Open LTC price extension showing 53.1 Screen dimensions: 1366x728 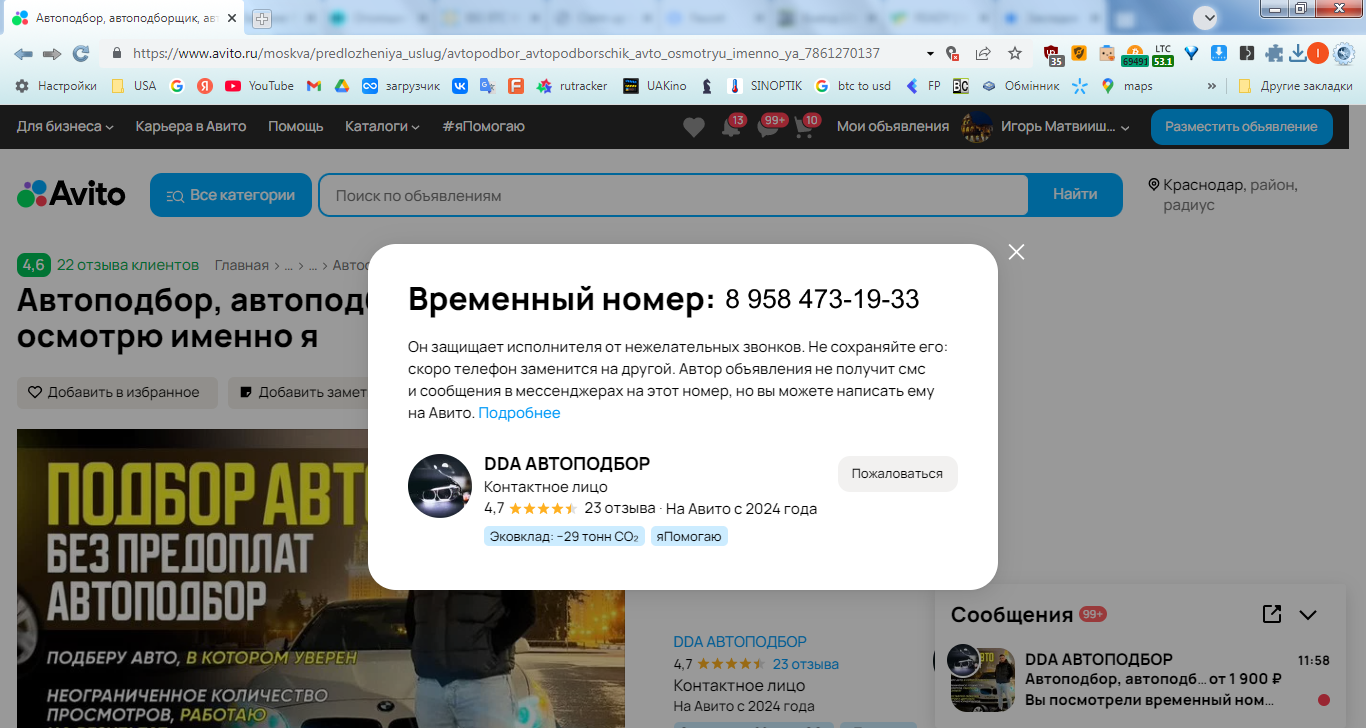coord(1163,54)
